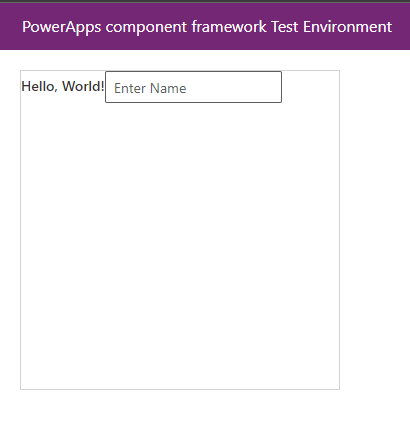Screen dimensions: 410x427
Task: Click the blank end of the Enter Name box
Action: 233,87
